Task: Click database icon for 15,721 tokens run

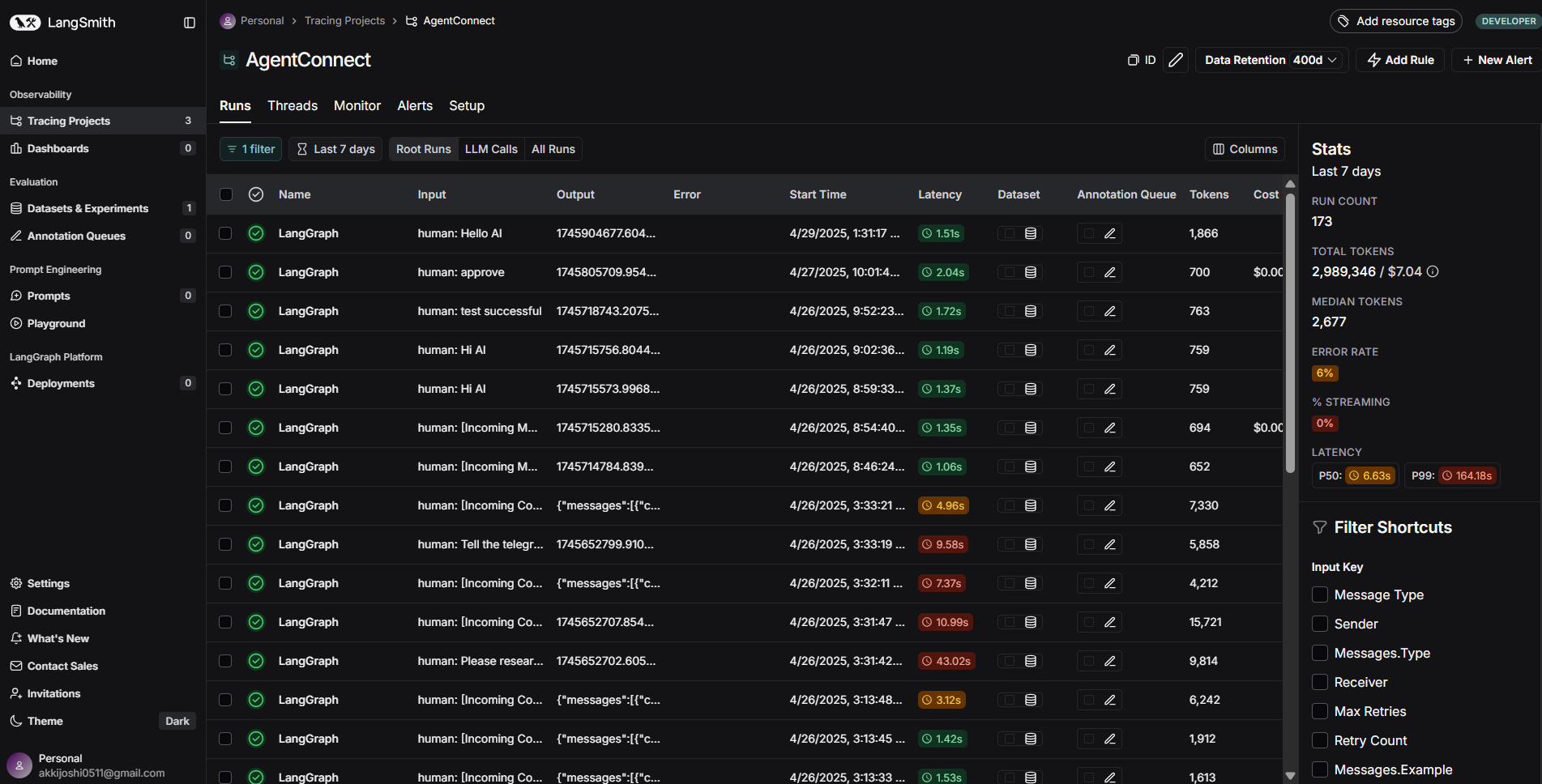Action: (x=1031, y=622)
